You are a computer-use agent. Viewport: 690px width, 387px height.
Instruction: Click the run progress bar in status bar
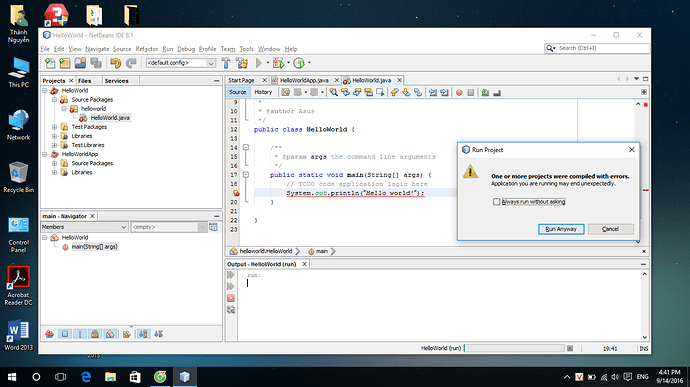514,348
